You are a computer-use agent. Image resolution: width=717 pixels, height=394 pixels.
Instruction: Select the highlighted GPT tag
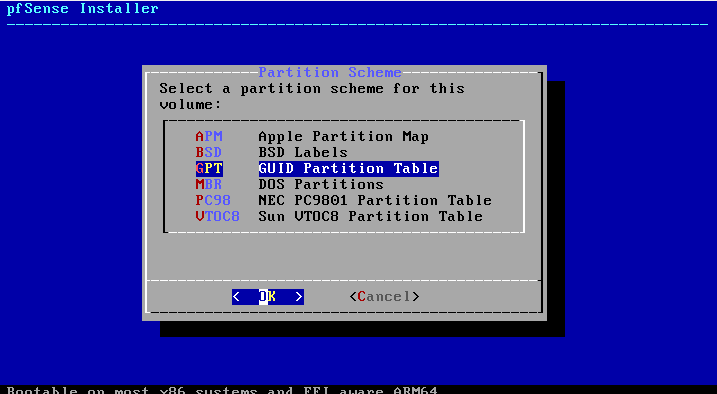point(209,168)
